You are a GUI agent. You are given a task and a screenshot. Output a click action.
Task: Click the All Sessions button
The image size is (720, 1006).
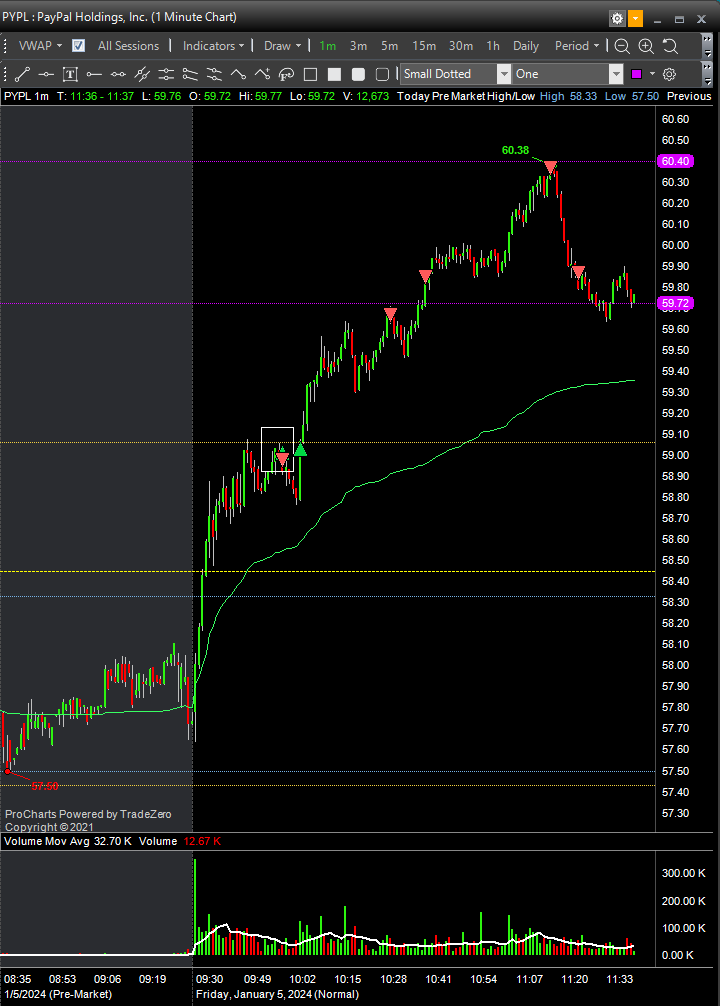(x=128, y=46)
